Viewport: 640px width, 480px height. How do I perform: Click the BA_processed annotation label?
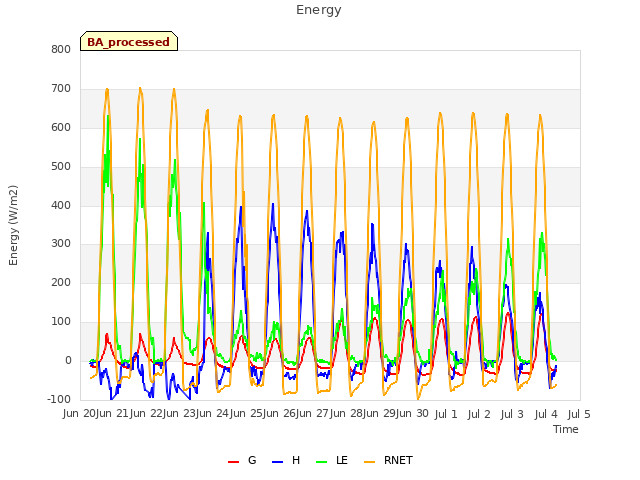129,41
